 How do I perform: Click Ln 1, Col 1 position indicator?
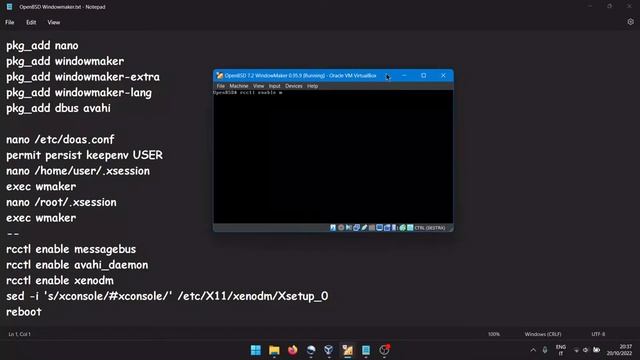[20, 334]
